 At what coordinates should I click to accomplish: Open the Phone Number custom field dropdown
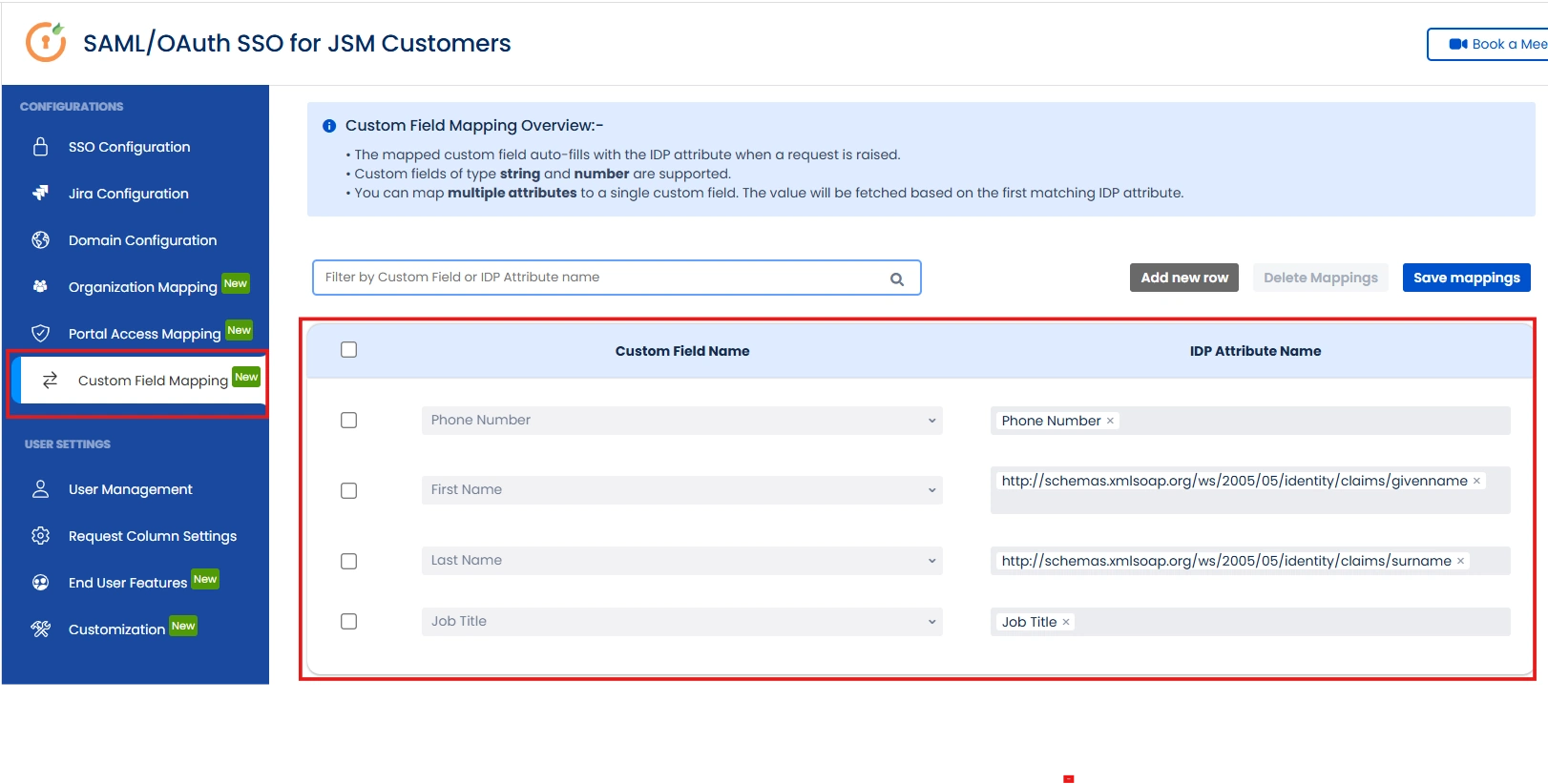click(x=682, y=421)
